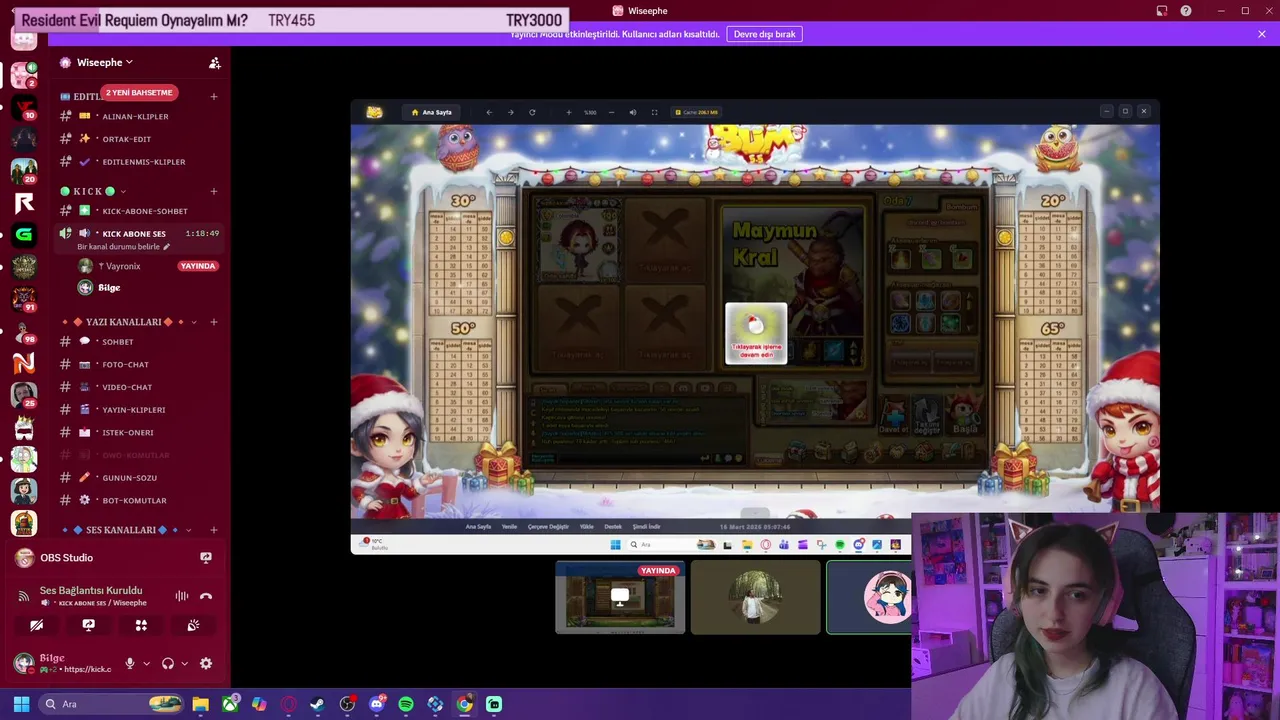This screenshot has height=720, width=1280.
Task: Open the server with orange N logo
Action: (24, 363)
